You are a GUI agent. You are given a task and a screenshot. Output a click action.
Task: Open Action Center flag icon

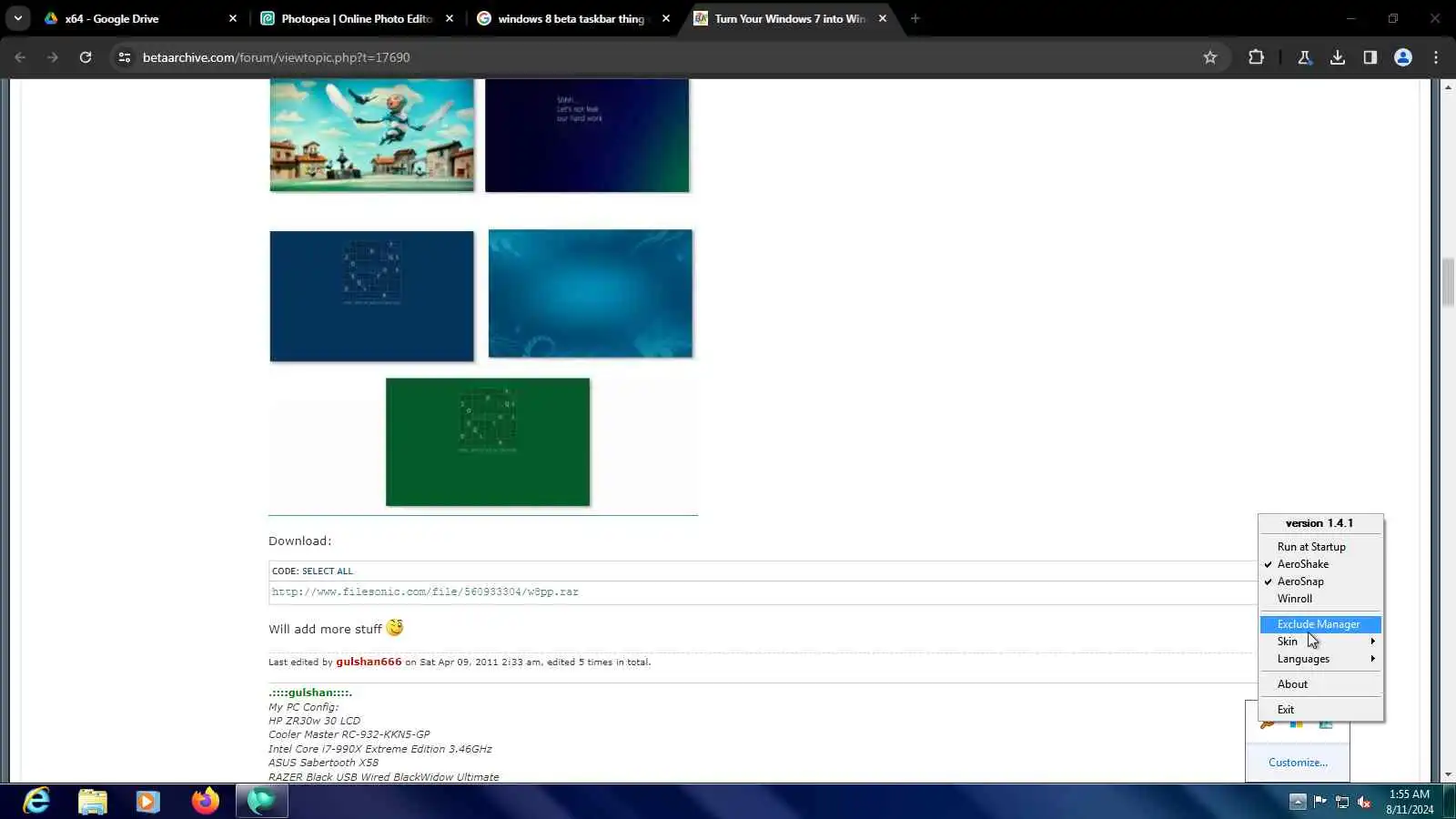pos(1319,802)
